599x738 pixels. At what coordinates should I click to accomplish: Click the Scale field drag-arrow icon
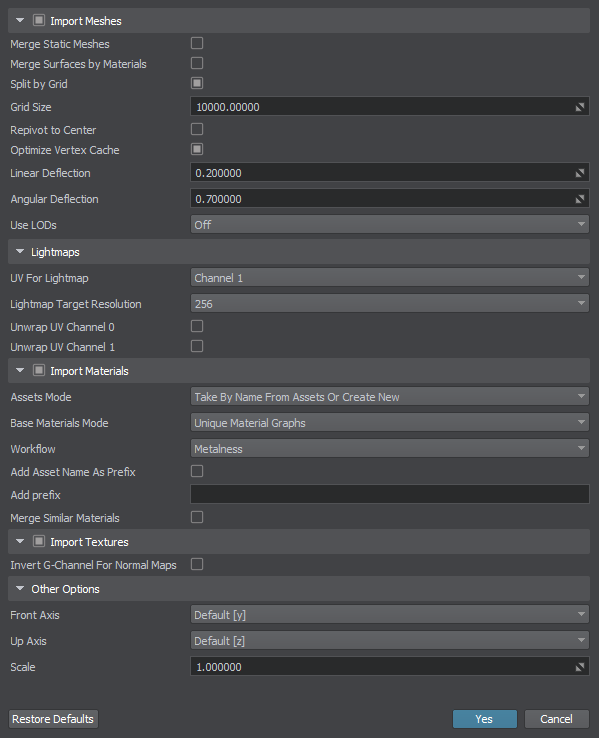click(x=580, y=667)
